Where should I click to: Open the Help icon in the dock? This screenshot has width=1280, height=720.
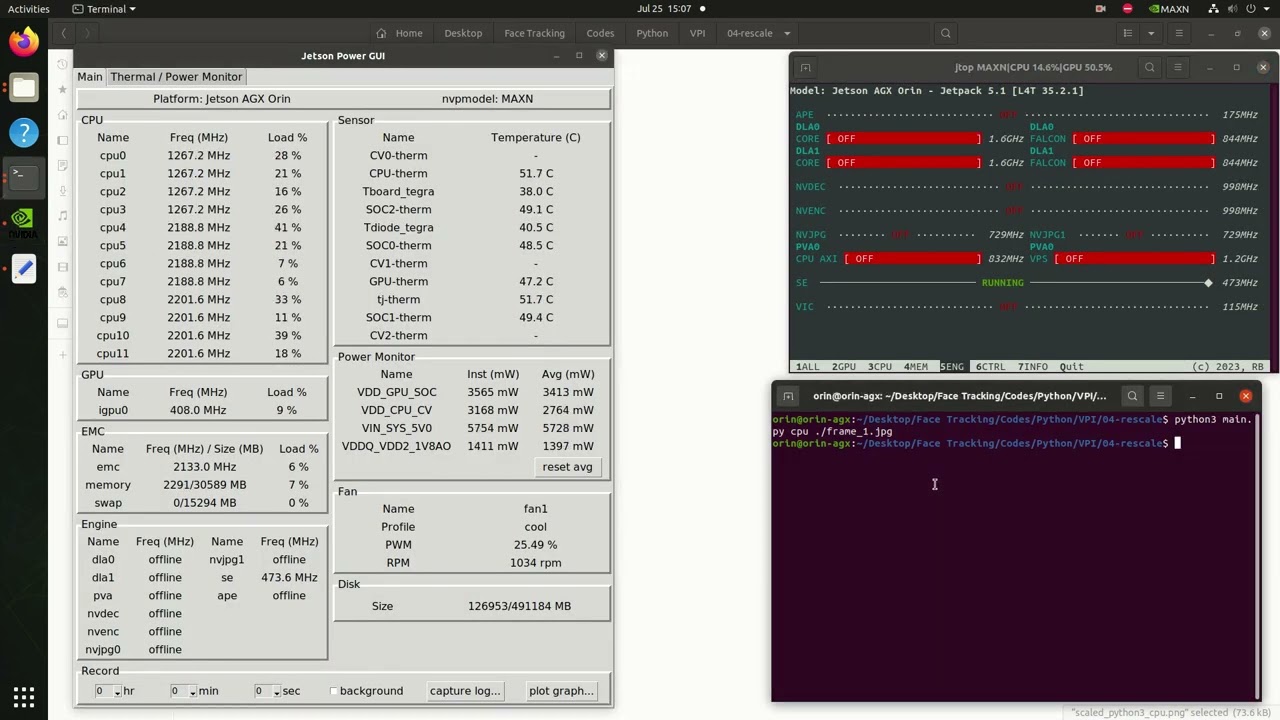(x=24, y=132)
